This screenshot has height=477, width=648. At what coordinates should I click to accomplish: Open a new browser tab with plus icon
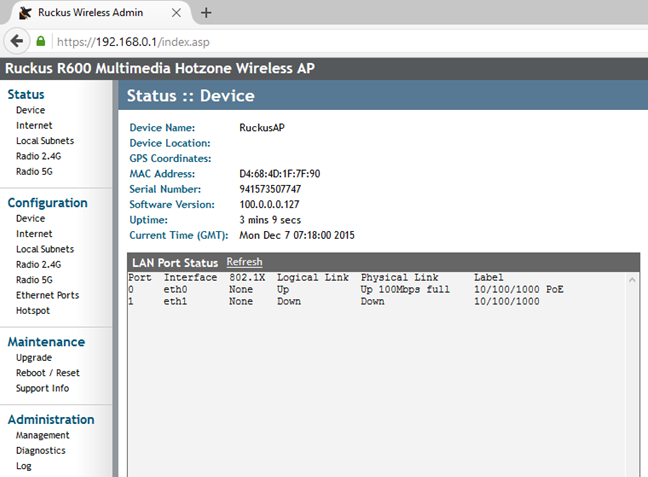(206, 13)
